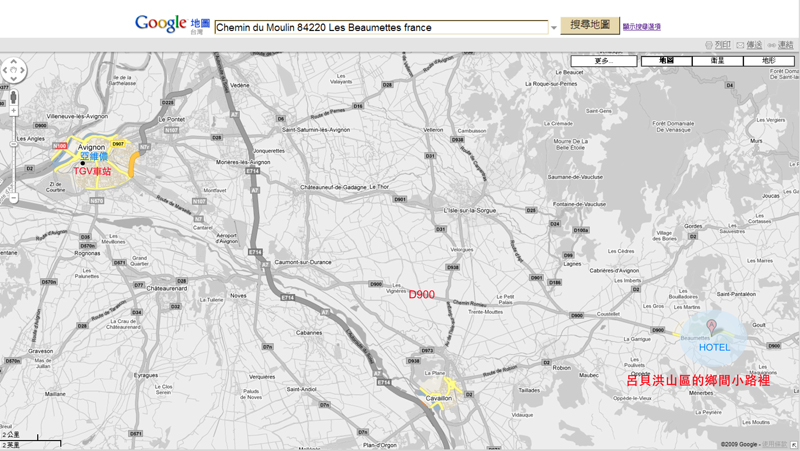Click the Robion town label
Screen dimensions: 800x451
pos(562,368)
